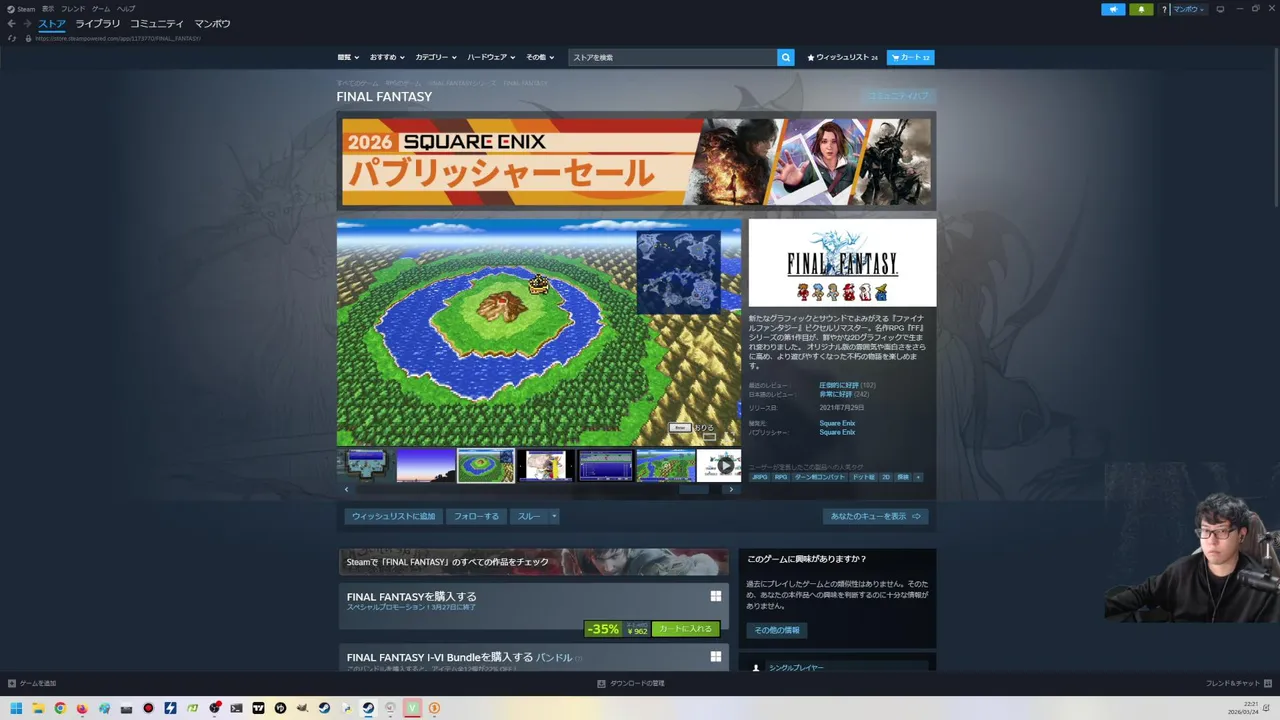This screenshot has width=1280, height=720.
Task: Click あなたのキューを表示 button
Action: click(x=875, y=516)
